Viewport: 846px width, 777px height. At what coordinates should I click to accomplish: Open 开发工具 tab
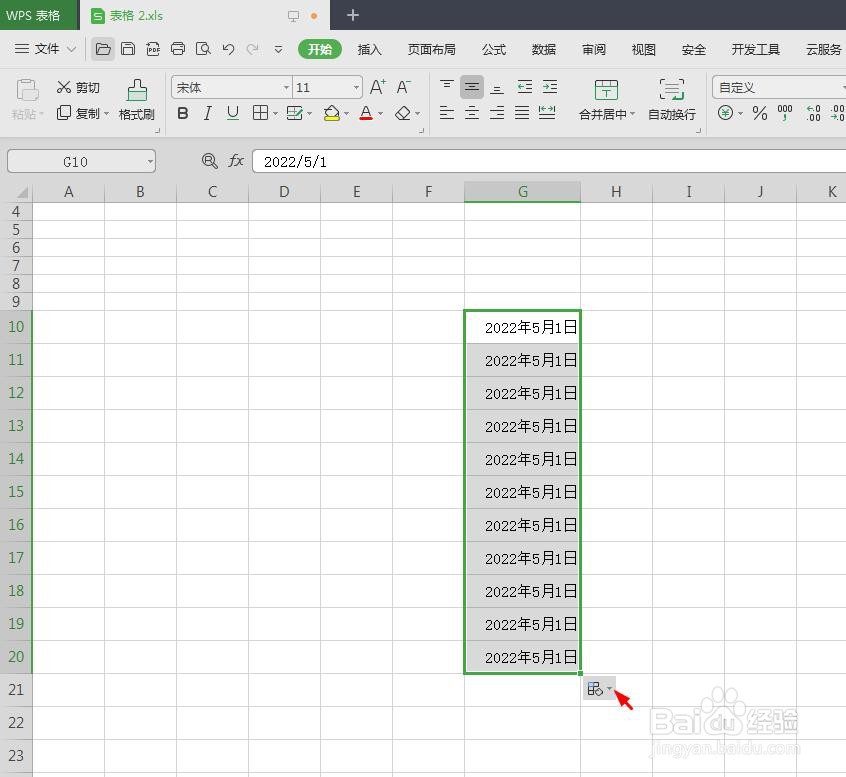[x=756, y=50]
